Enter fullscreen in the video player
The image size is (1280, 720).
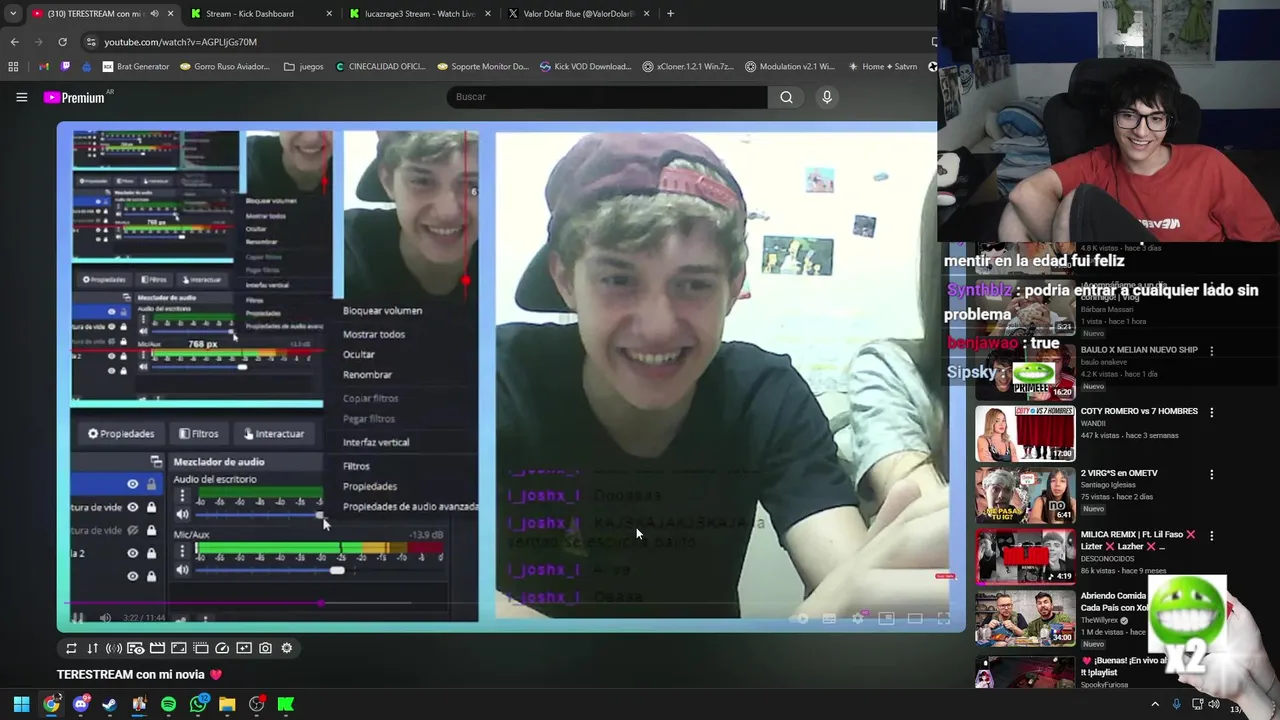click(x=944, y=618)
